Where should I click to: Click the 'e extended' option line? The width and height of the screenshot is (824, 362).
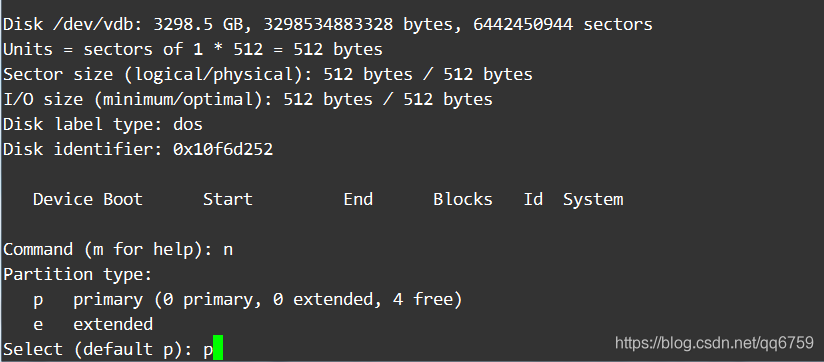pos(93,325)
